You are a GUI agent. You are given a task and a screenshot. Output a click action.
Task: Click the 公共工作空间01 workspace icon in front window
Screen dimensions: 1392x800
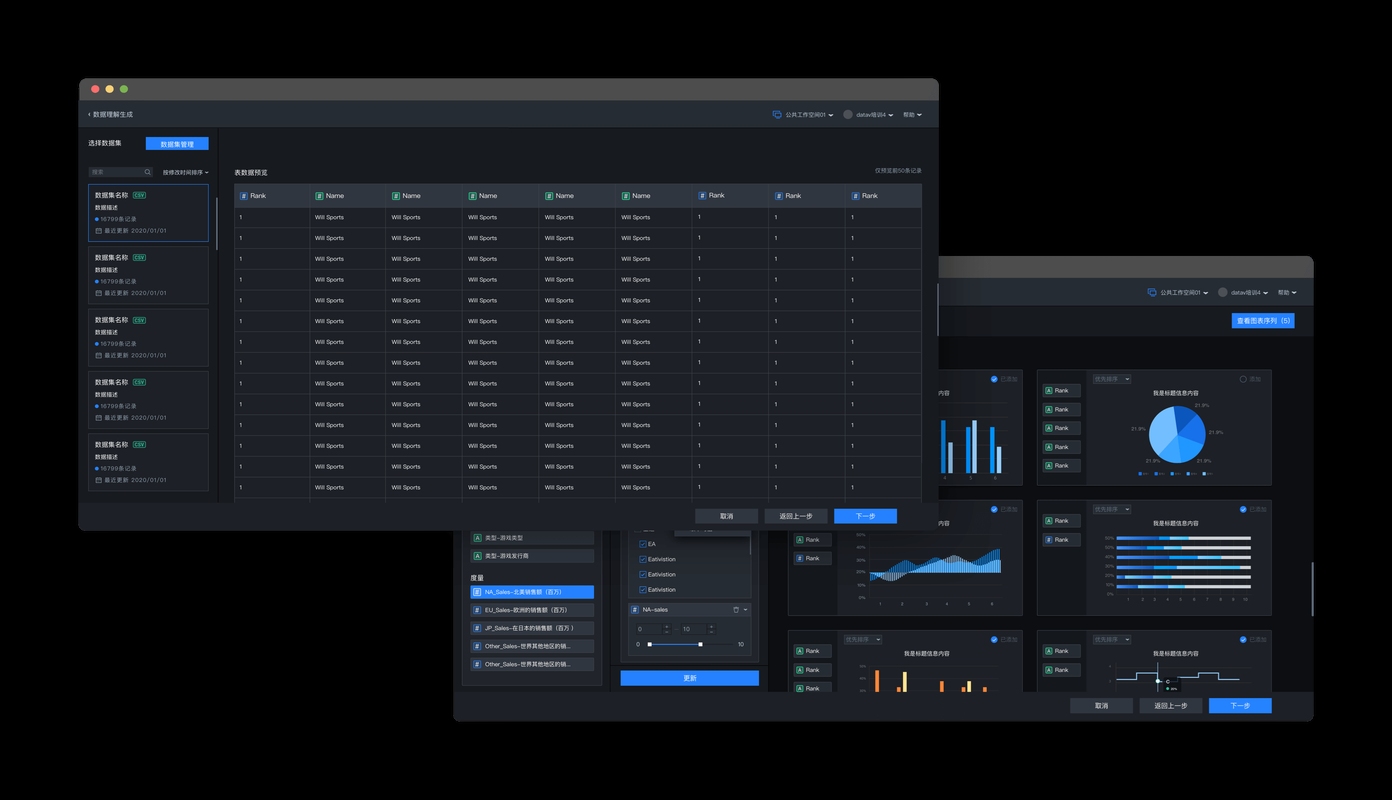point(777,115)
